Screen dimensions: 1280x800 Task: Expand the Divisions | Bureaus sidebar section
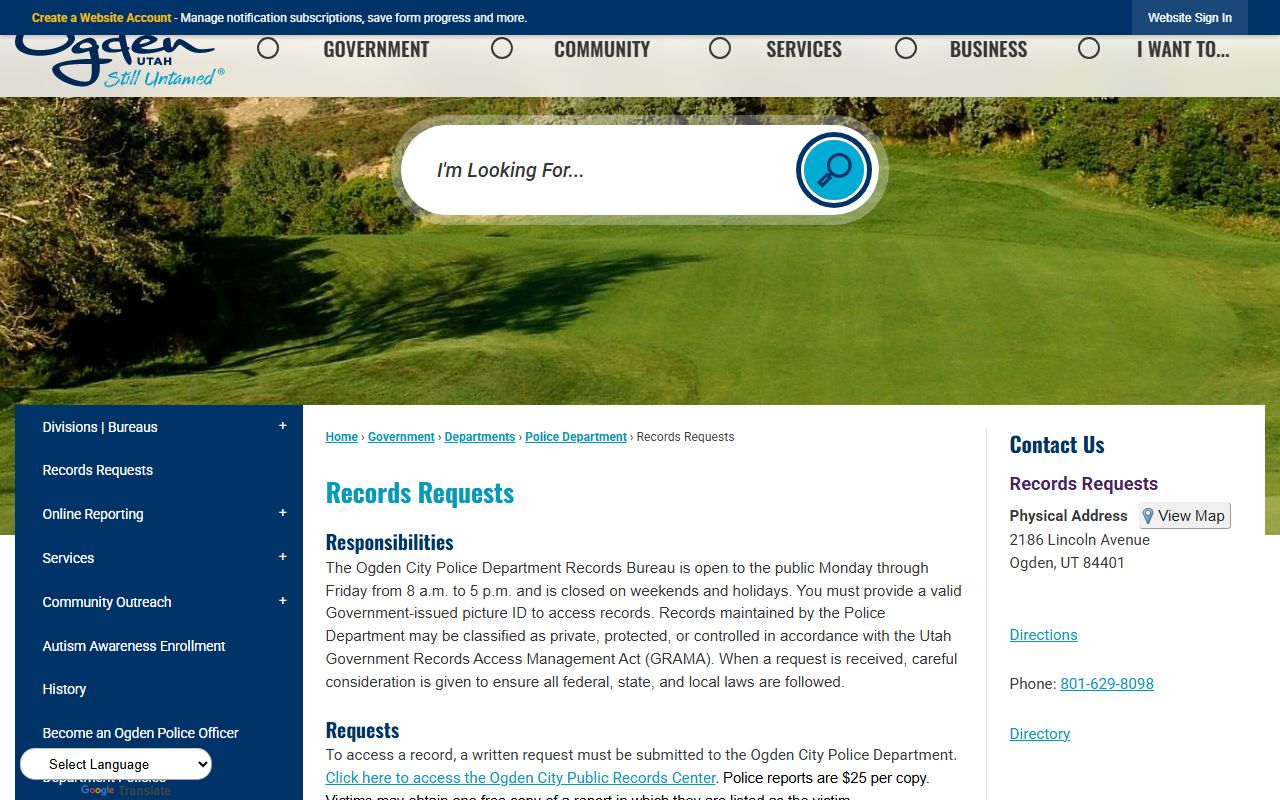(x=282, y=426)
